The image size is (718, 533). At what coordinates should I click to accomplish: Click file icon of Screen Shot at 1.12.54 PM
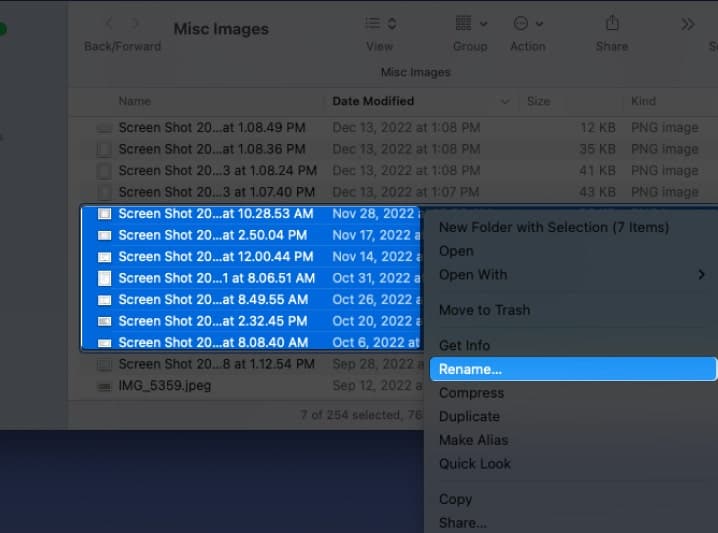coord(104,365)
